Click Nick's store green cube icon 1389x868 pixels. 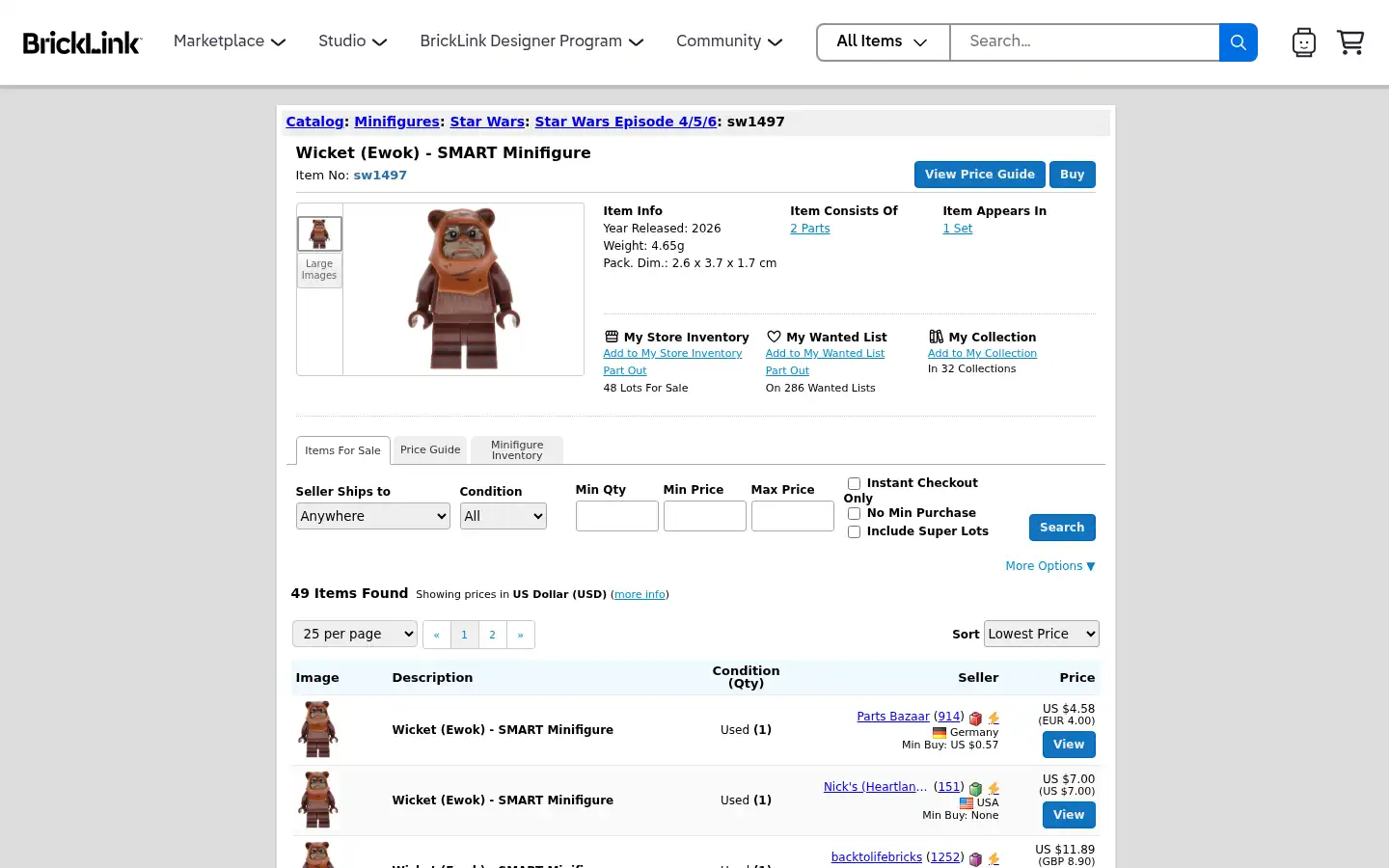[976, 789]
